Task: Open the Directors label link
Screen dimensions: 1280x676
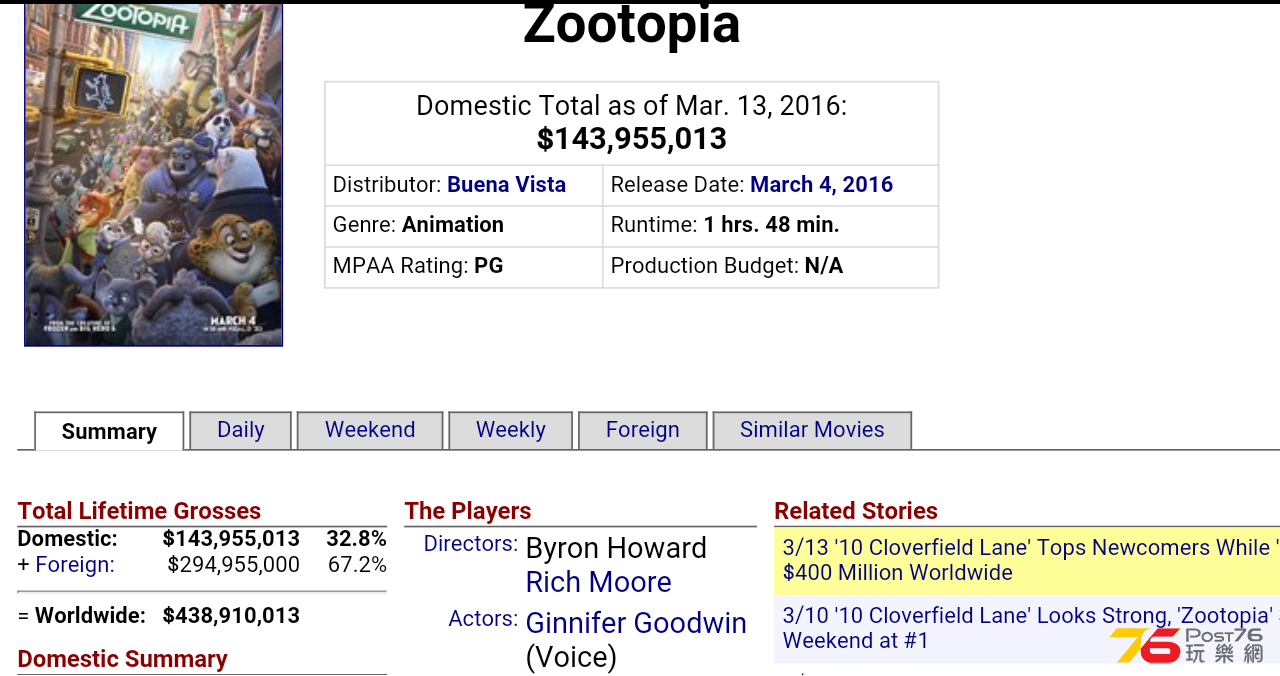Action: pyautogui.click(x=471, y=544)
